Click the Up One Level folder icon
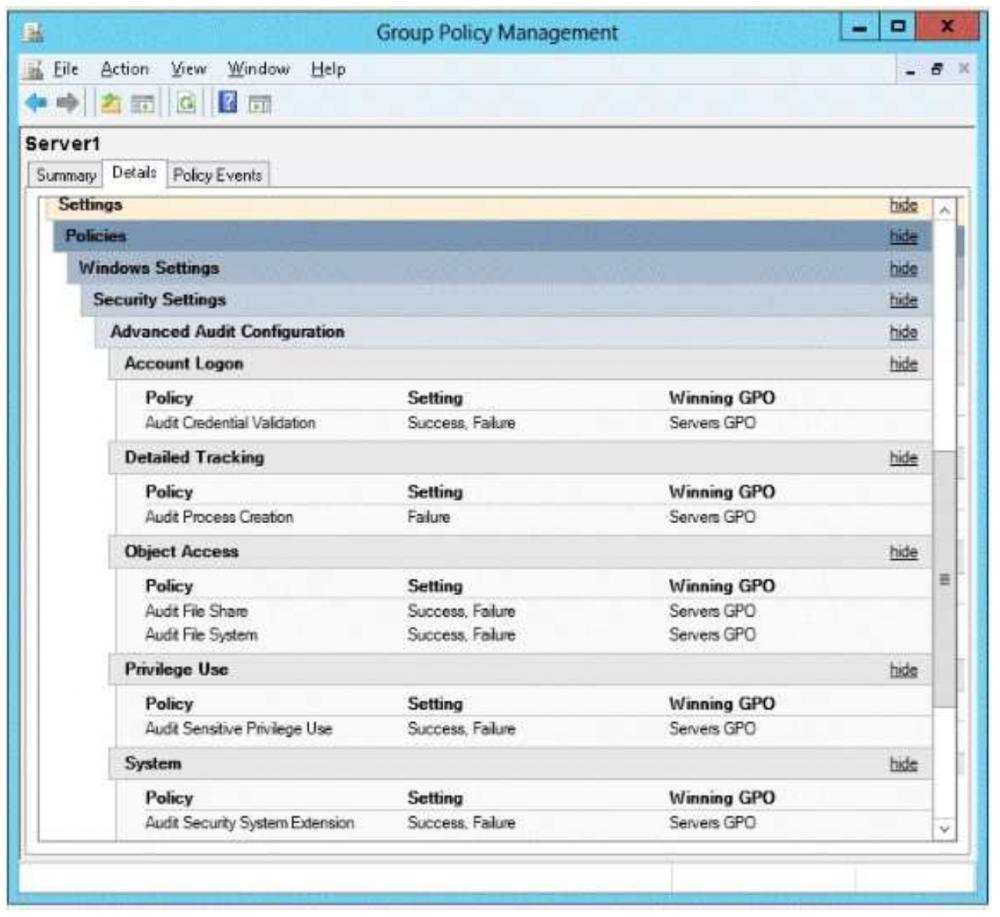1000x917 pixels. point(110,103)
